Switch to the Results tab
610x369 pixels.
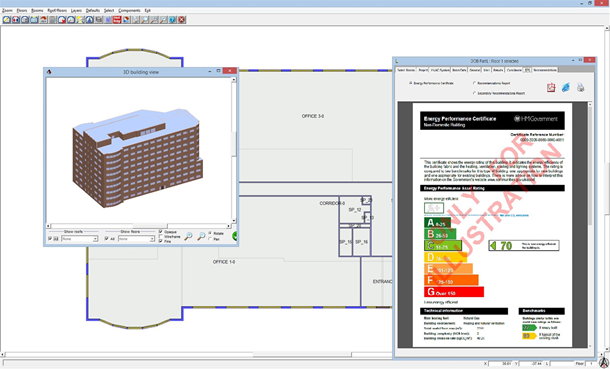tap(498, 70)
